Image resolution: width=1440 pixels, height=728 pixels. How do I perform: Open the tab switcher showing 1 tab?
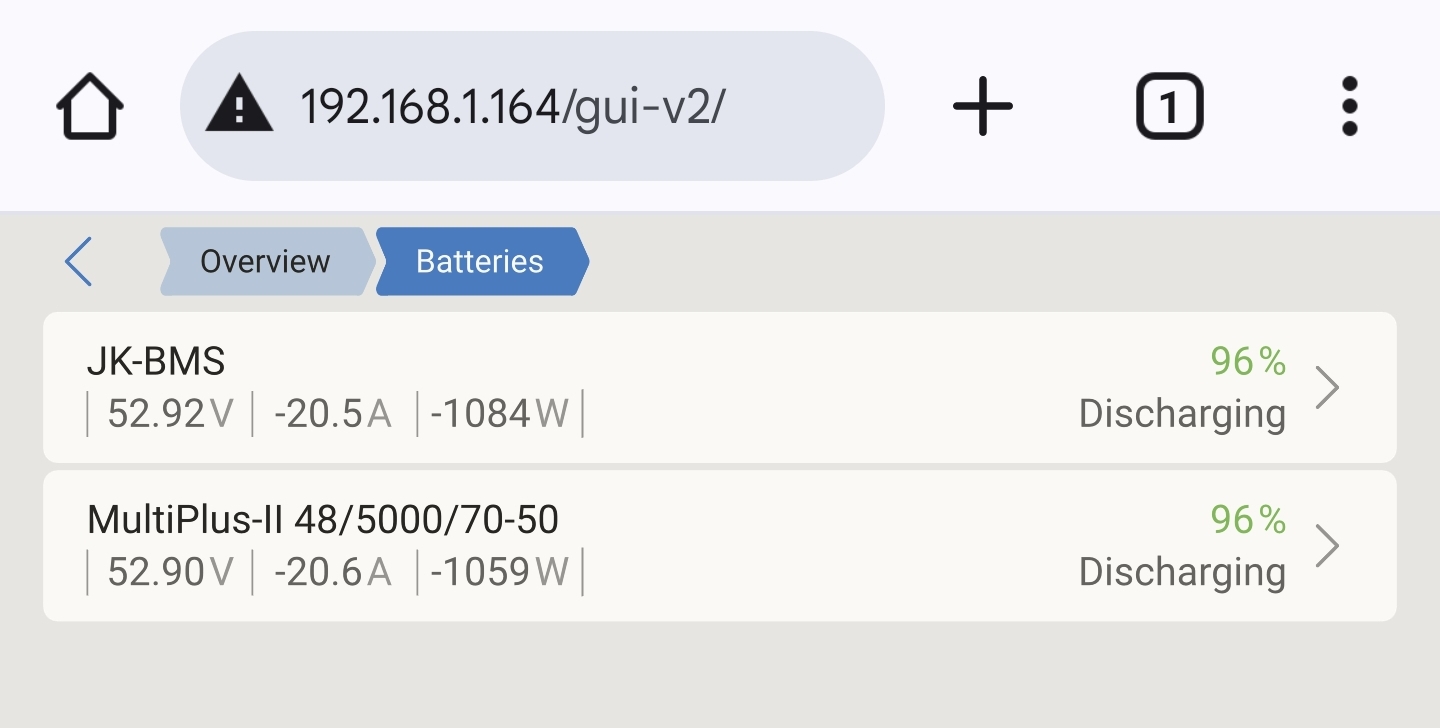click(x=1169, y=106)
